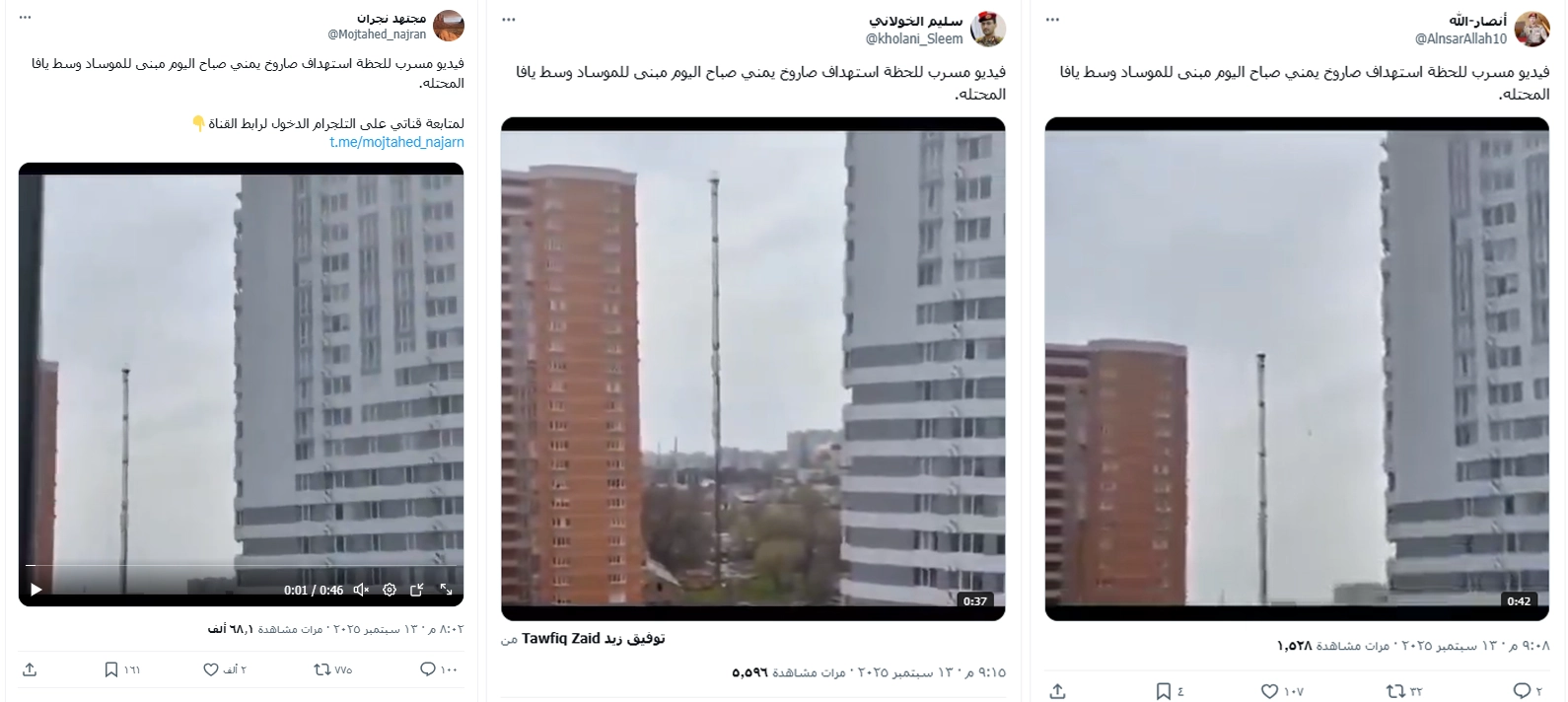Seek on the left video progress bar
This screenshot has width=1568, height=702.
tap(241, 566)
